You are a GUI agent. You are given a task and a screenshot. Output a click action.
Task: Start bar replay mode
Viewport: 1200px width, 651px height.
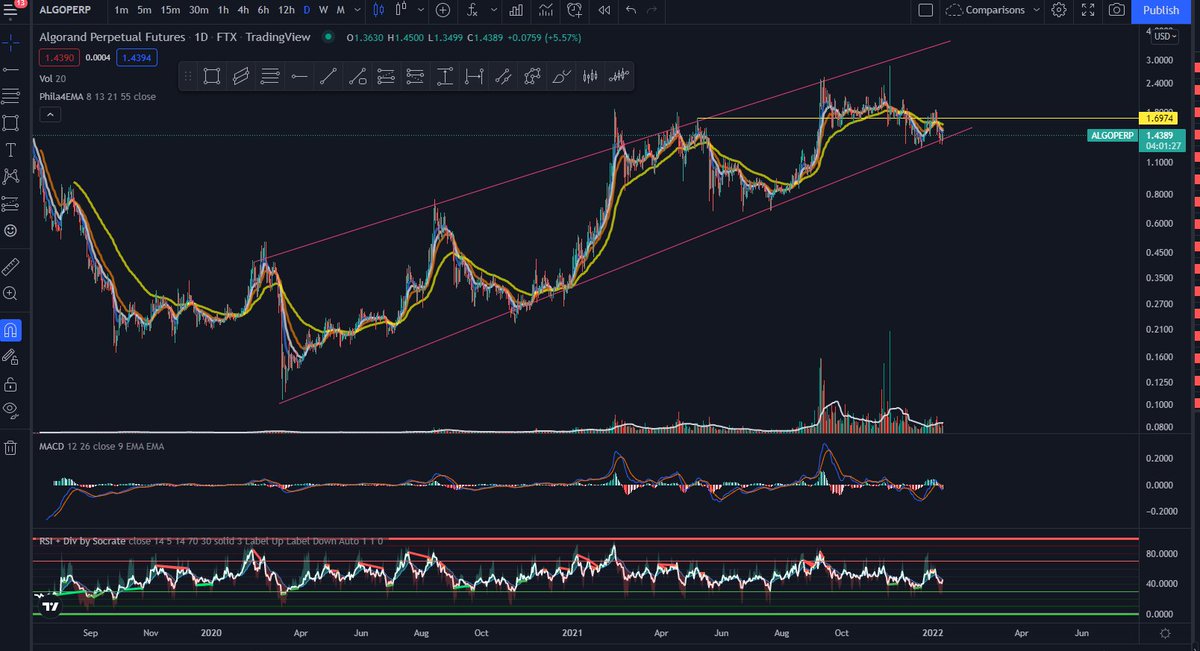click(603, 10)
